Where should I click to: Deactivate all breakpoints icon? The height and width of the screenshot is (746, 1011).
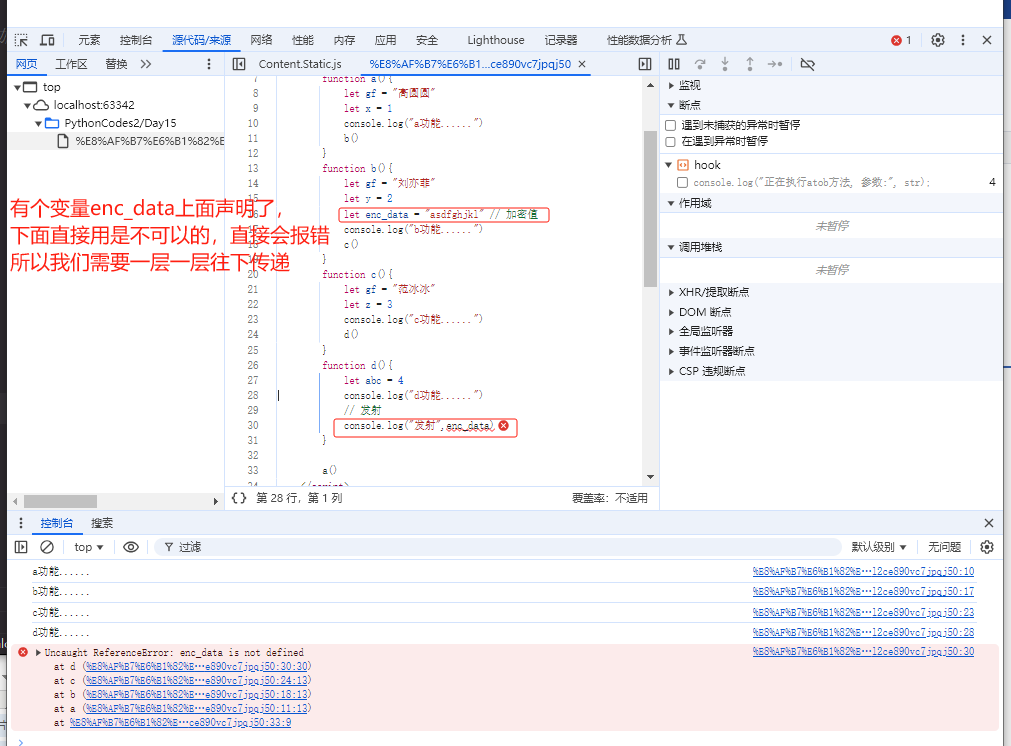coord(807,64)
